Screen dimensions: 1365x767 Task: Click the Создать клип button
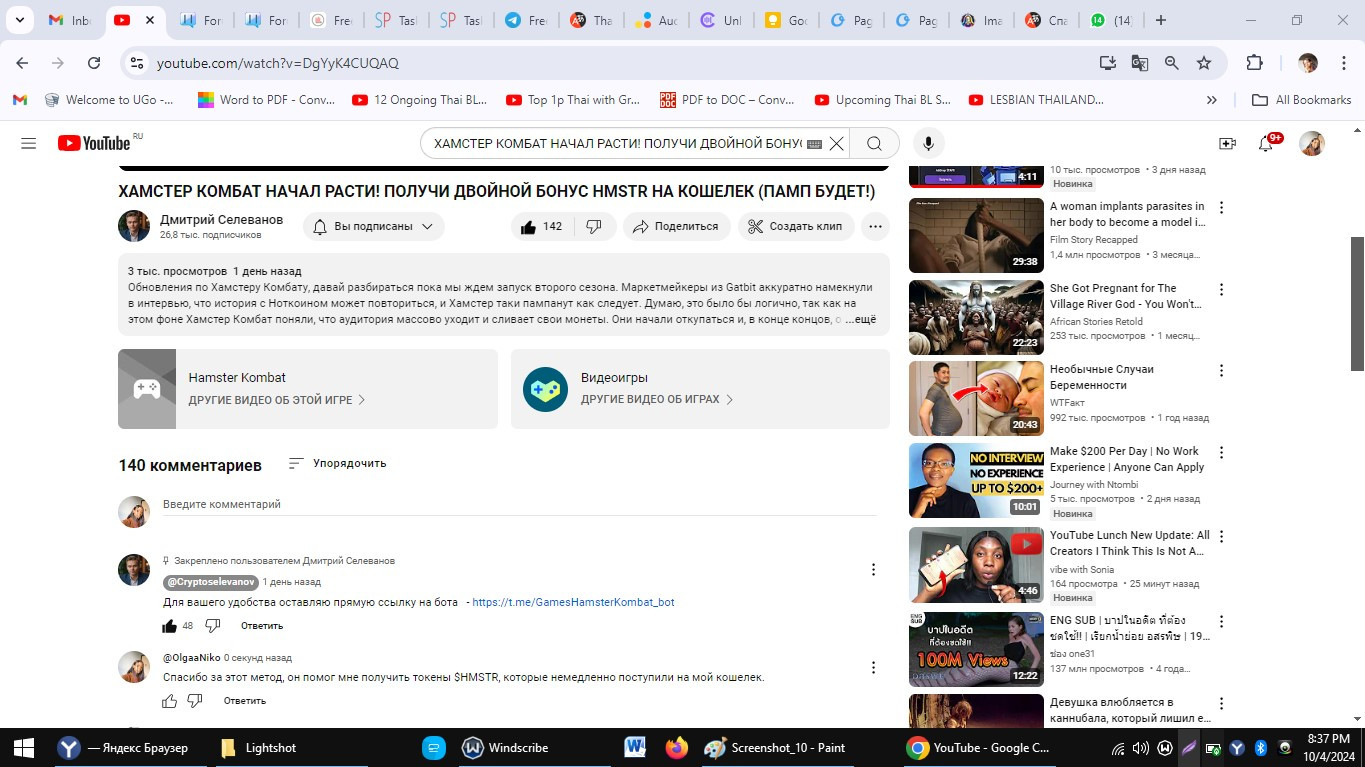click(796, 226)
